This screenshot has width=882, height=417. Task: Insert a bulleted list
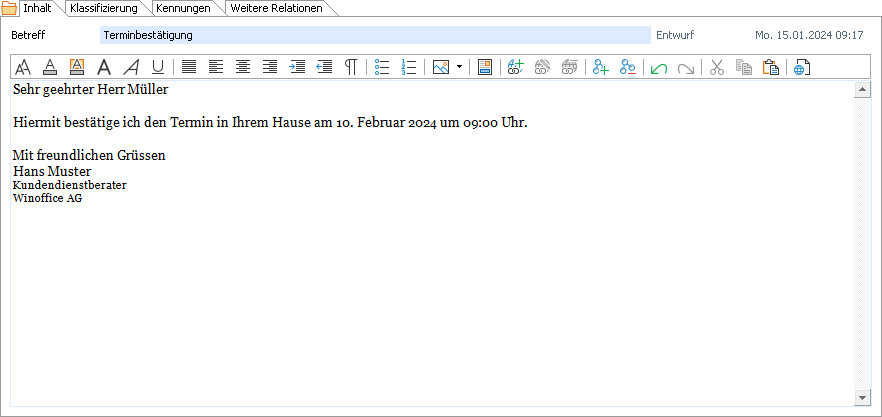pyautogui.click(x=382, y=68)
